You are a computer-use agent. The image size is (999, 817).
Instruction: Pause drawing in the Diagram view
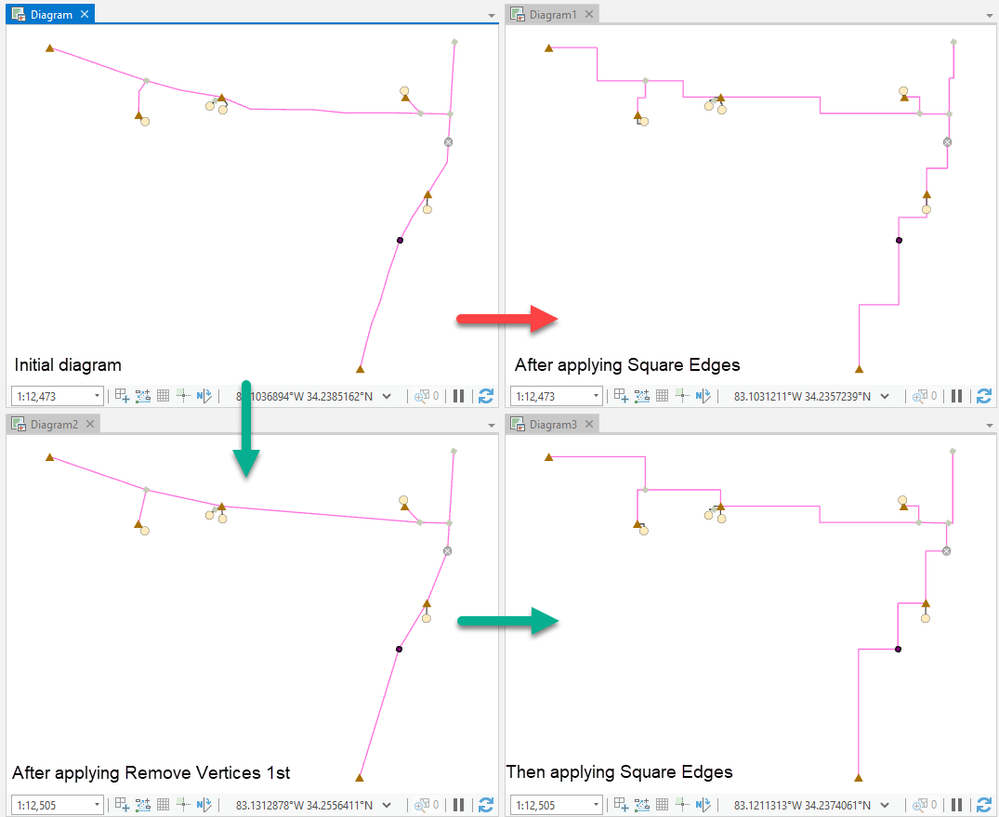[458, 396]
